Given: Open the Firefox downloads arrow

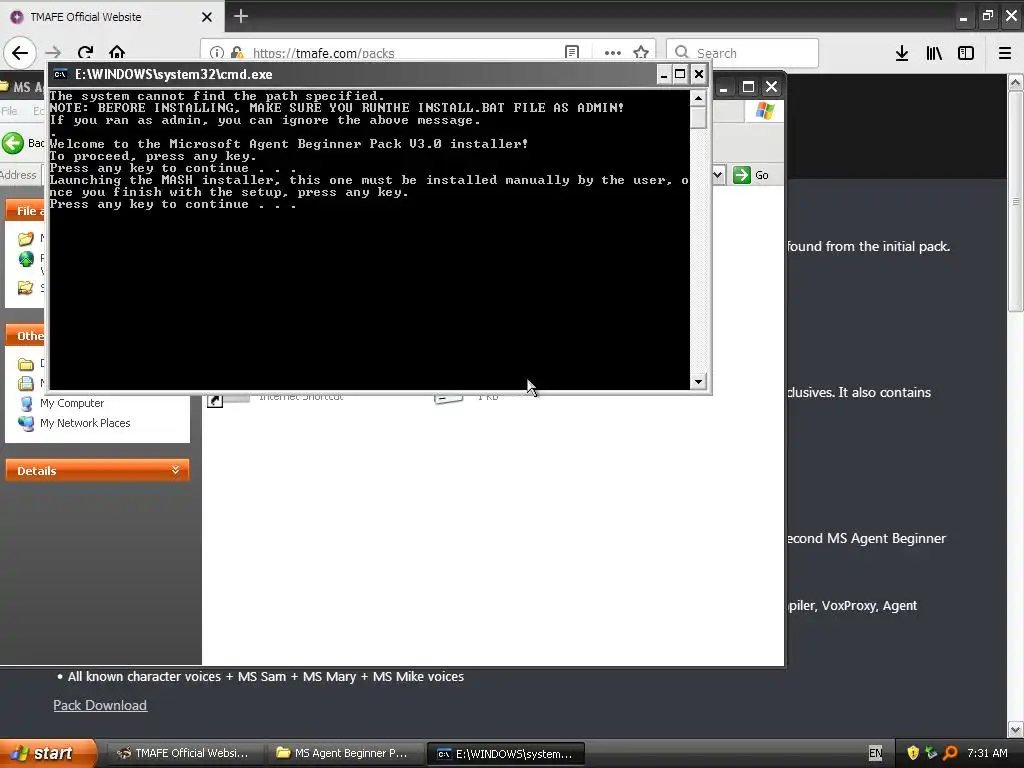Looking at the screenshot, I should (902, 53).
